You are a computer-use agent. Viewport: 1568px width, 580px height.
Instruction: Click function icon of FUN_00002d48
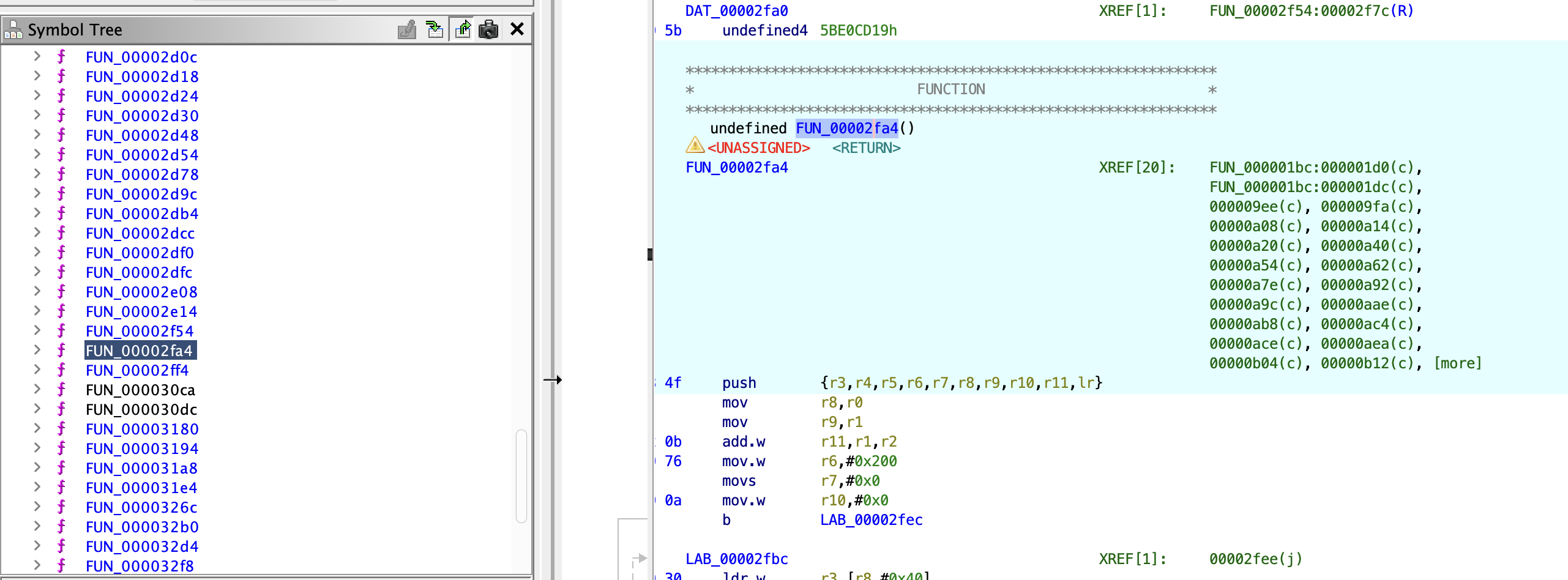pyautogui.click(x=61, y=135)
